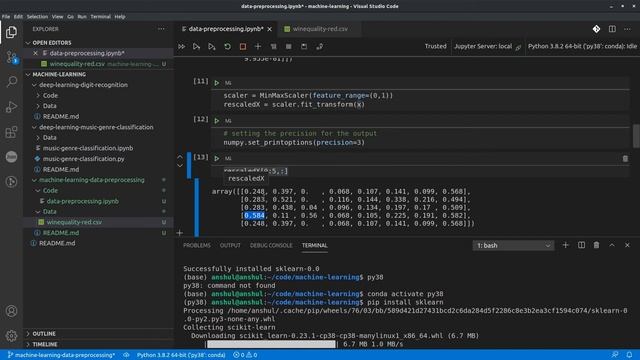640x360 pixels.
Task: Run cells above the current cell
Action: 196,47
